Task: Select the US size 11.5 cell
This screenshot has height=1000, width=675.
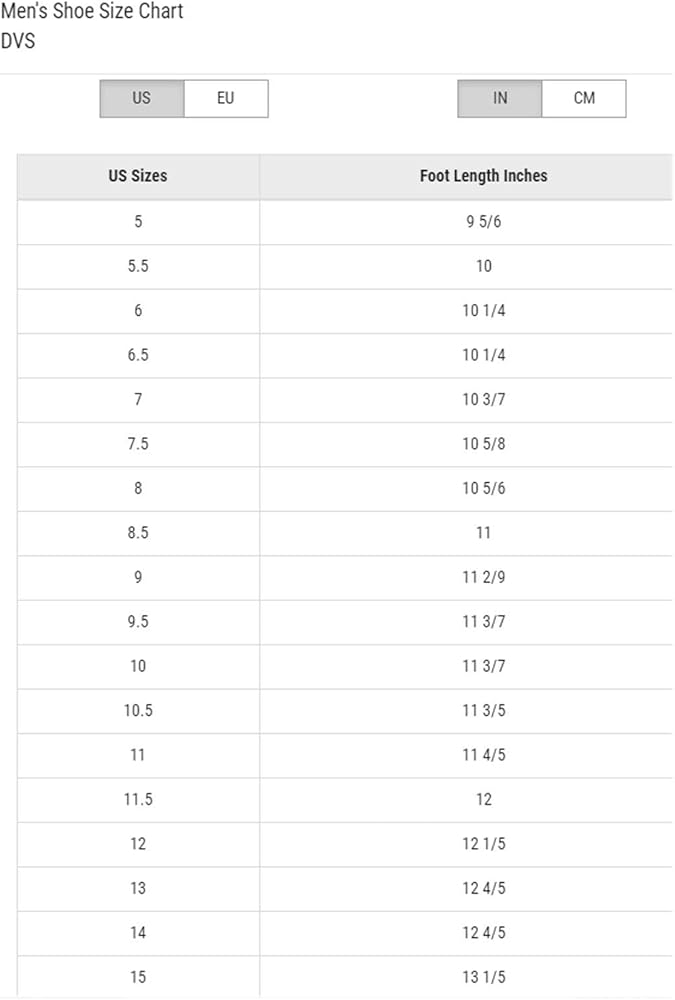Action: [138, 799]
